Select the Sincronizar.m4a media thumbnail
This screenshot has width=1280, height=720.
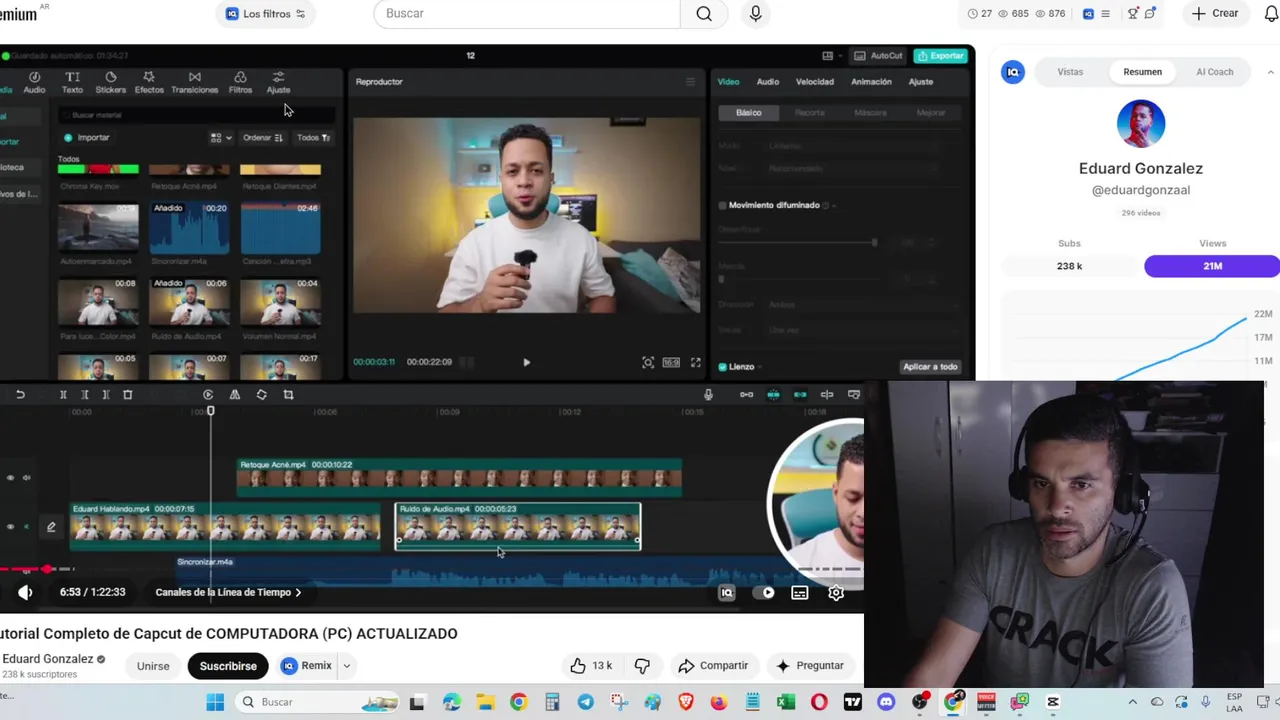click(189, 230)
